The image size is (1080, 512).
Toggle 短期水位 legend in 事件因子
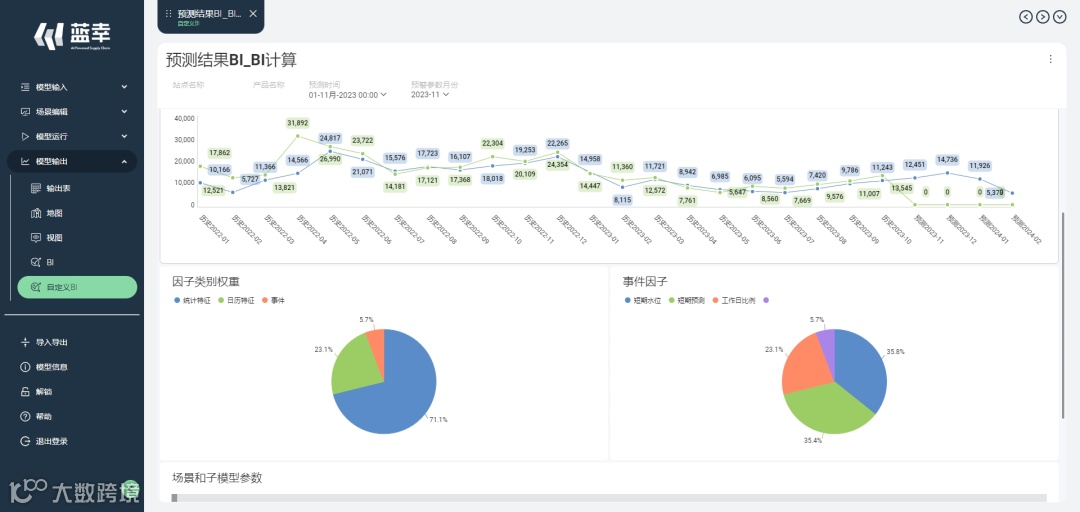click(642, 300)
